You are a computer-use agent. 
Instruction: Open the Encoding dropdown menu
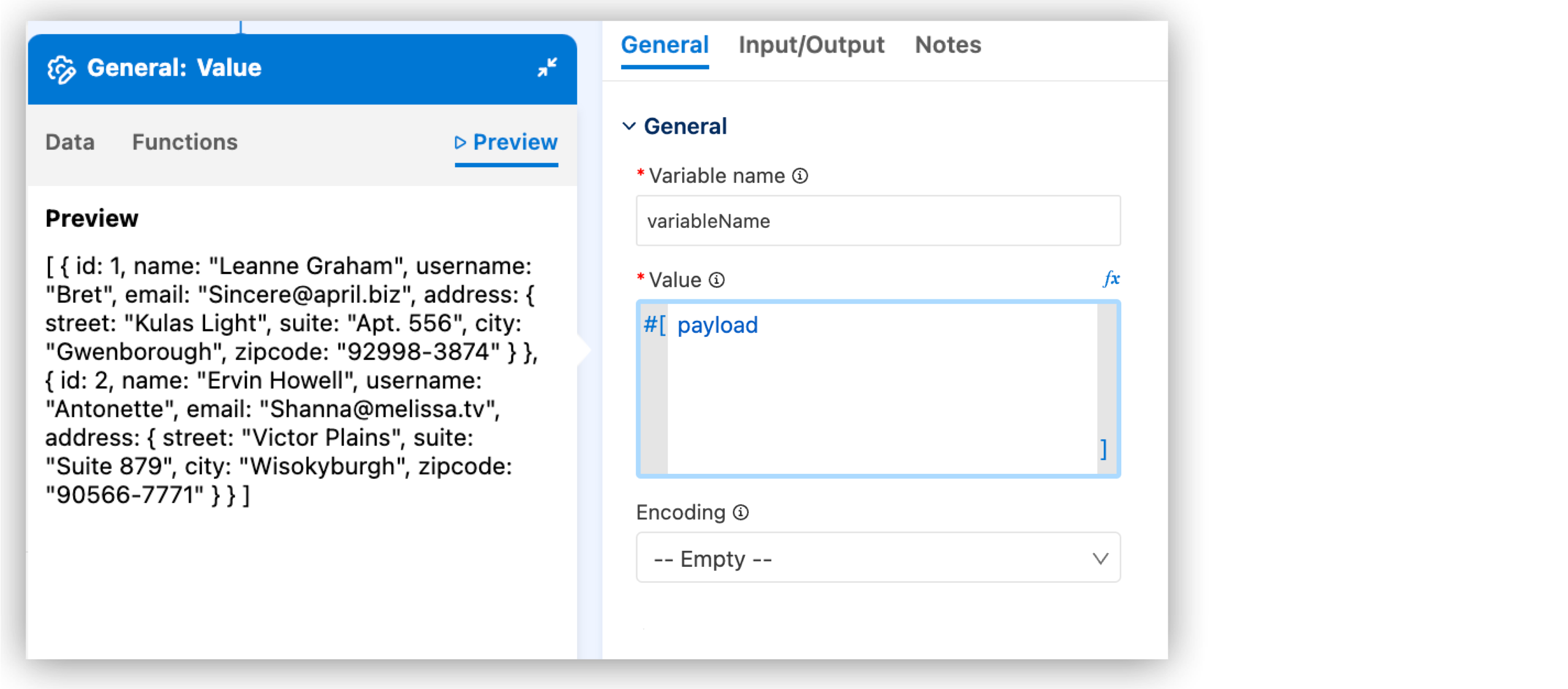[x=878, y=558]
